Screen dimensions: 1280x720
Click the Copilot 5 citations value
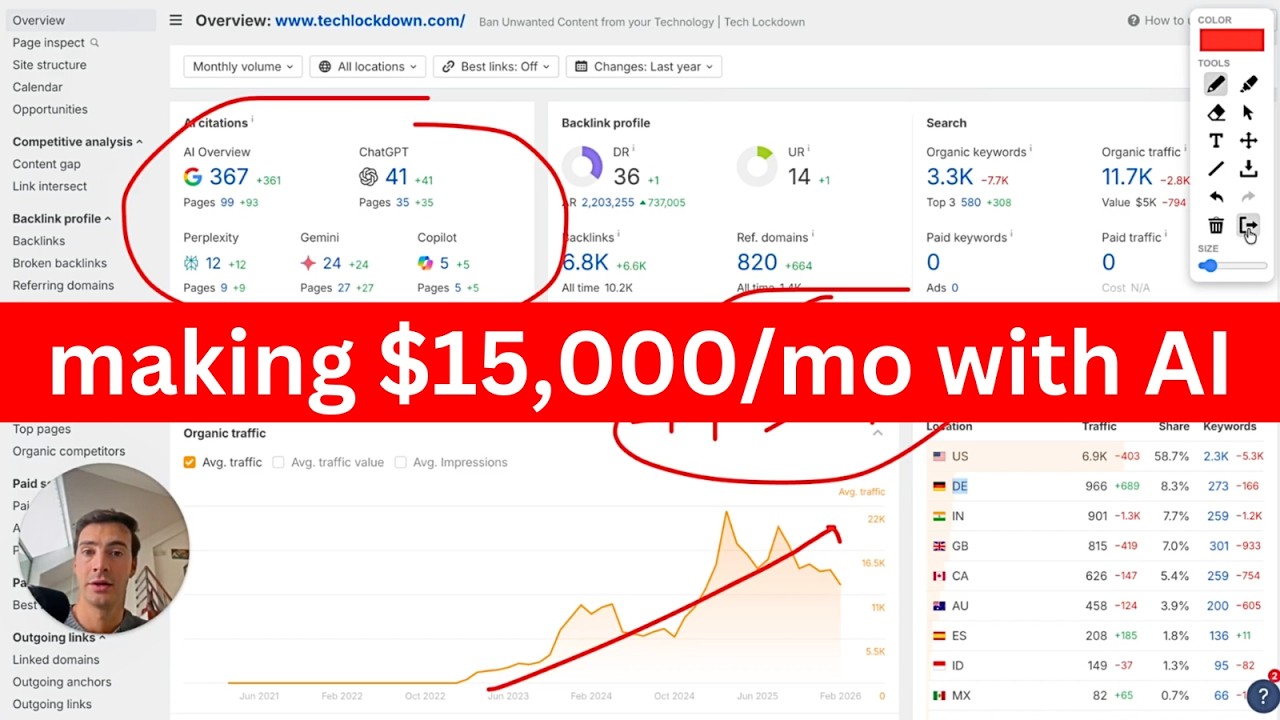[444, 264]
